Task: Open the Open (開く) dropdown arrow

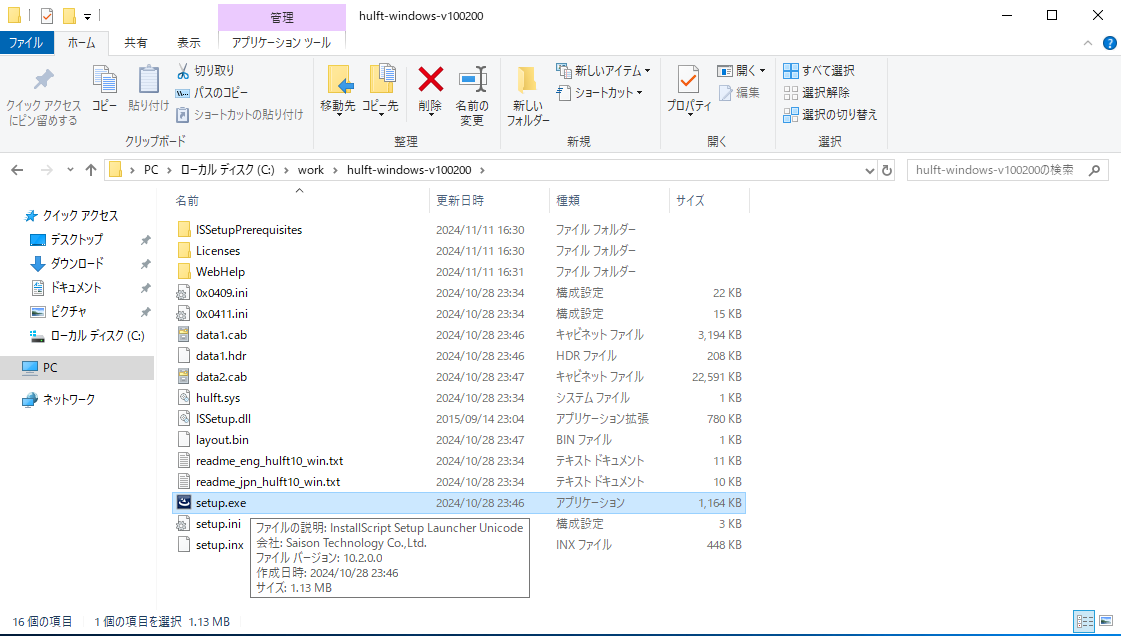Action: pyautogui.click(x=763, y=71)
